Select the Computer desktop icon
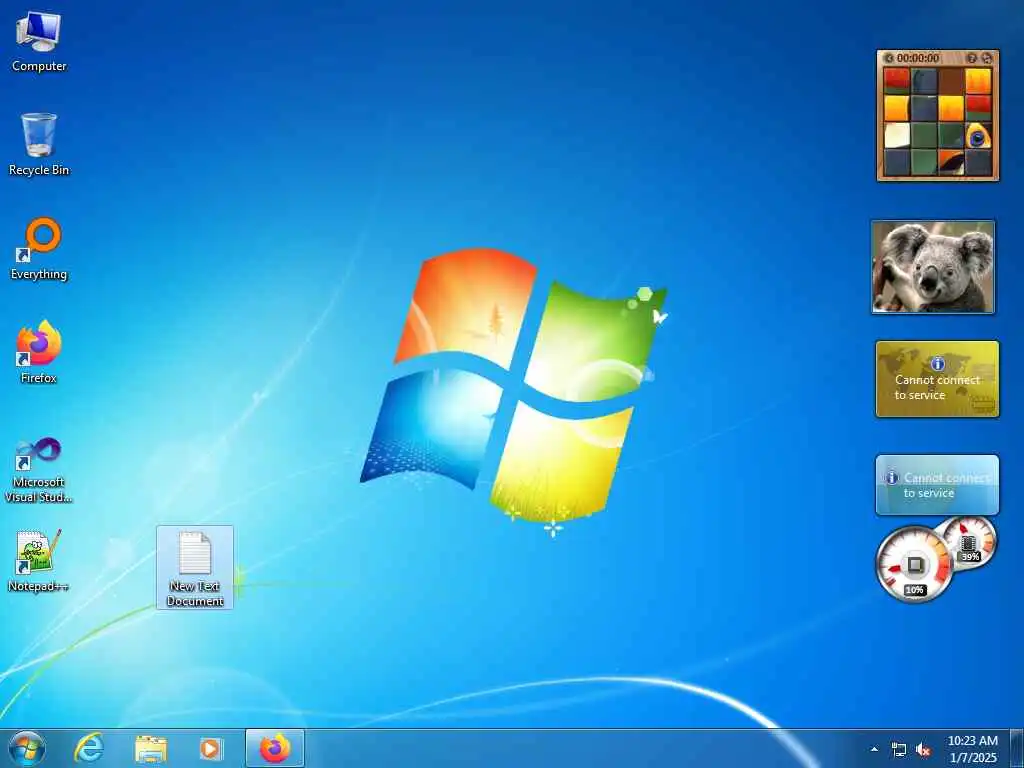The height and width of the screenshot is (768, 1024). 39,42
